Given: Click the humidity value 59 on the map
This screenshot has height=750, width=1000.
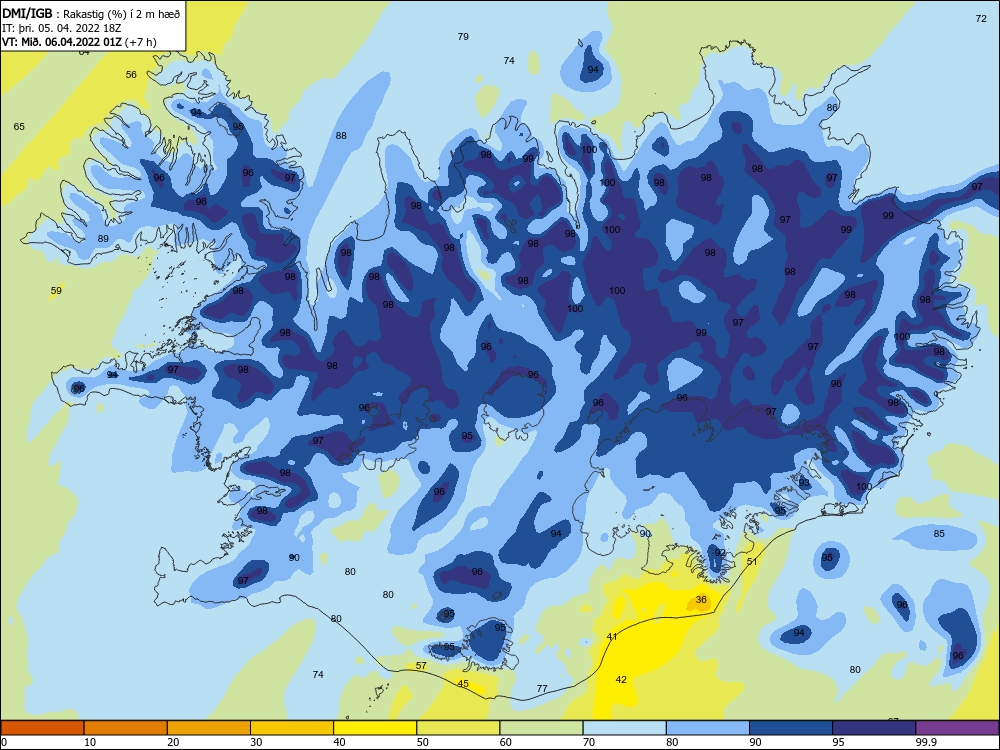Looking at the screenshot, I should pyautogui.click(x=56, y=290).
